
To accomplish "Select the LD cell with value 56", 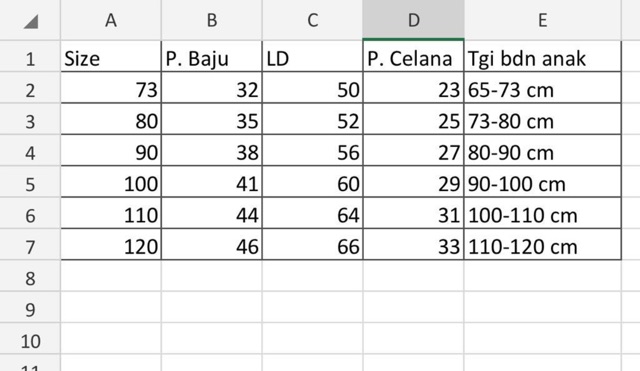I will [x=313, y=151].
